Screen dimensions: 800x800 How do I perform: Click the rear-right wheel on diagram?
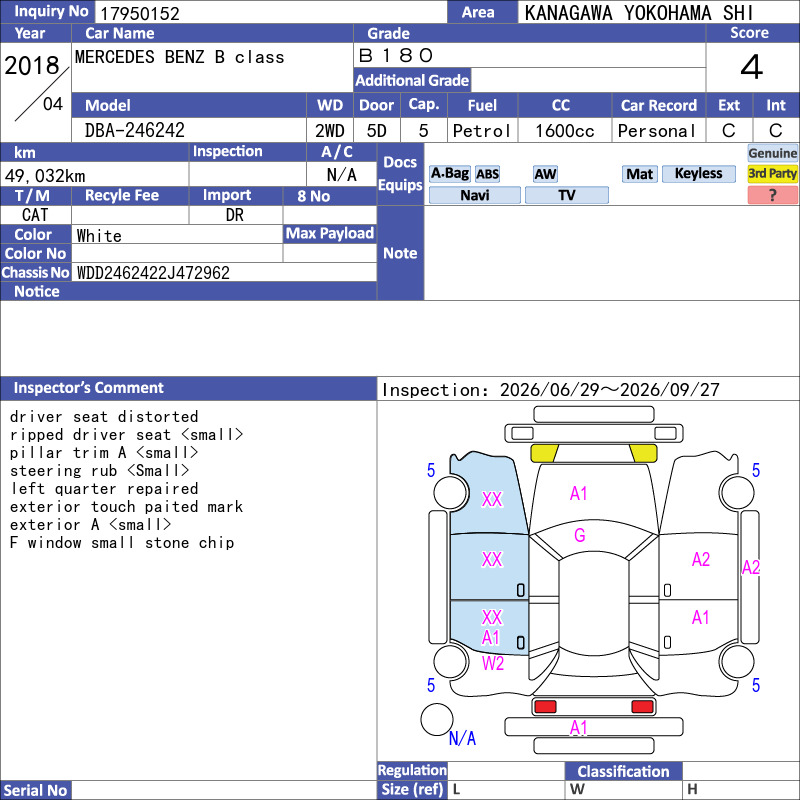click(x=737, y=661)
